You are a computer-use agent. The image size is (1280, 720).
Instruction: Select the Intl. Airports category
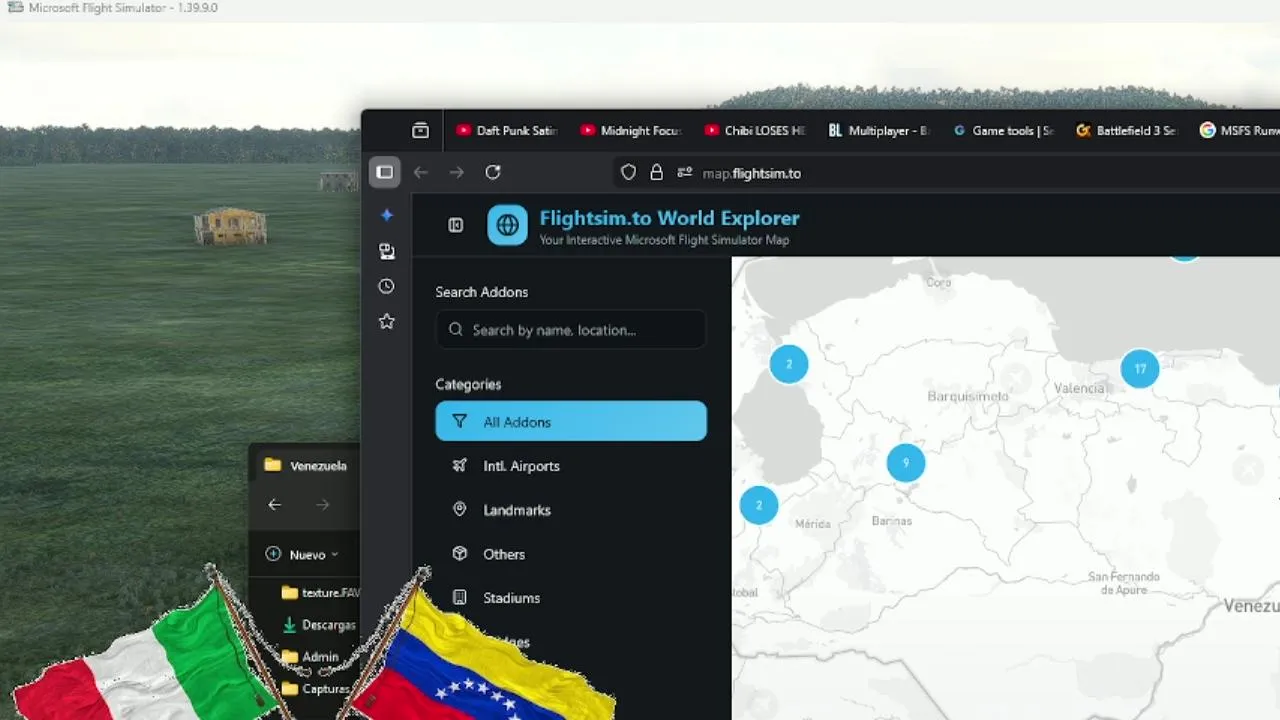(x=571, y=465)
